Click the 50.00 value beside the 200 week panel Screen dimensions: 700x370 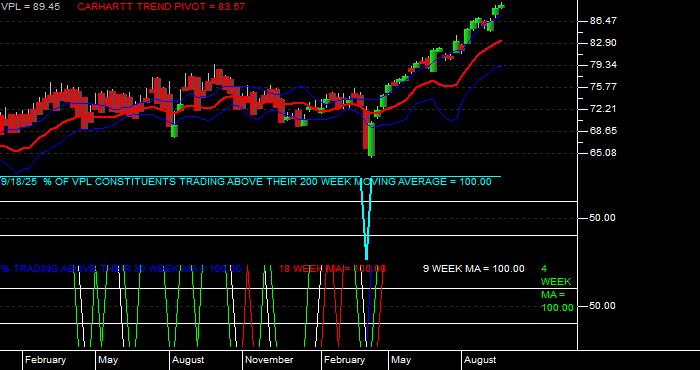tap(603, 218)
